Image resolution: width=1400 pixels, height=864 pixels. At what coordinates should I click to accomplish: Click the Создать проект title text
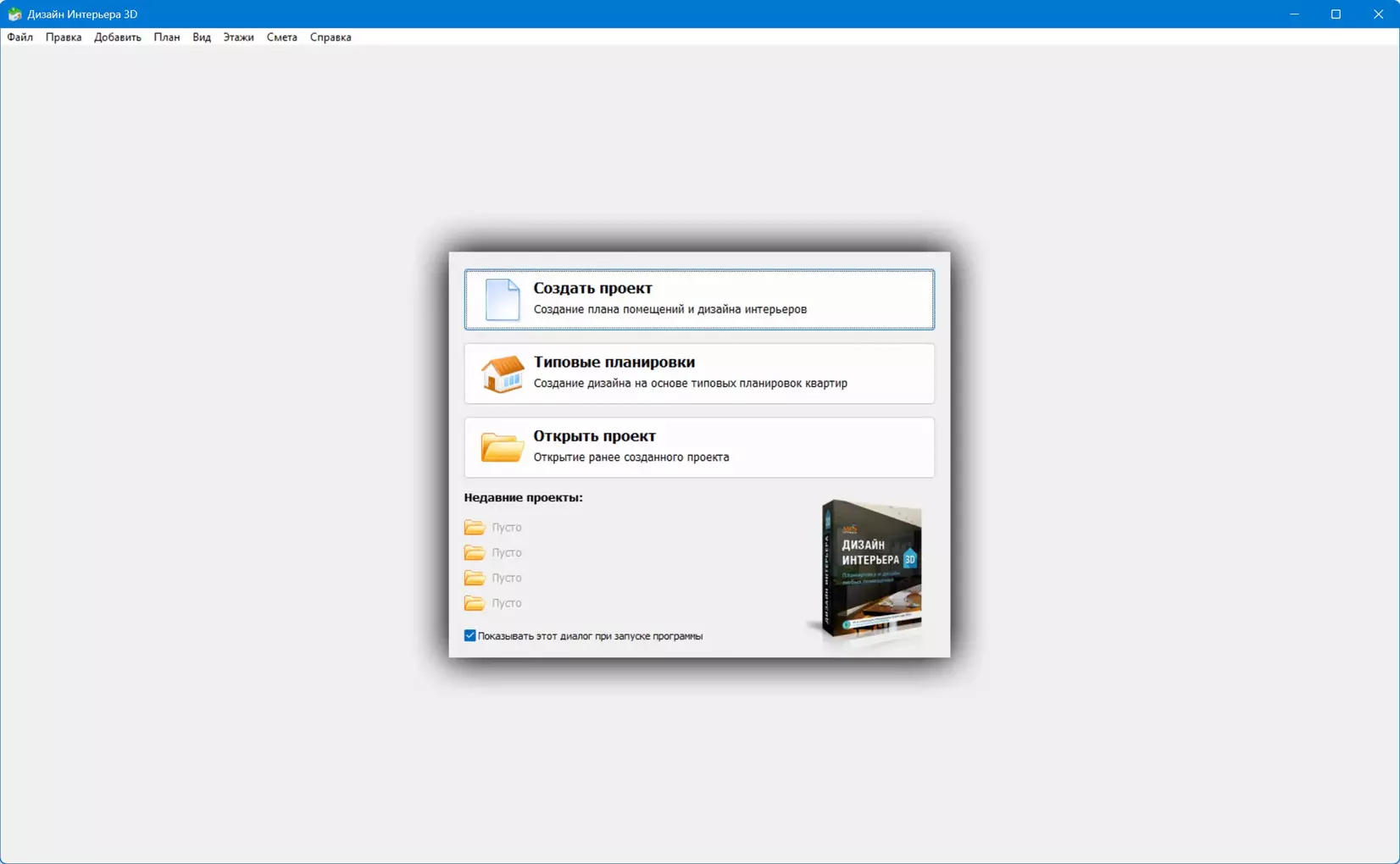point(592,289)
